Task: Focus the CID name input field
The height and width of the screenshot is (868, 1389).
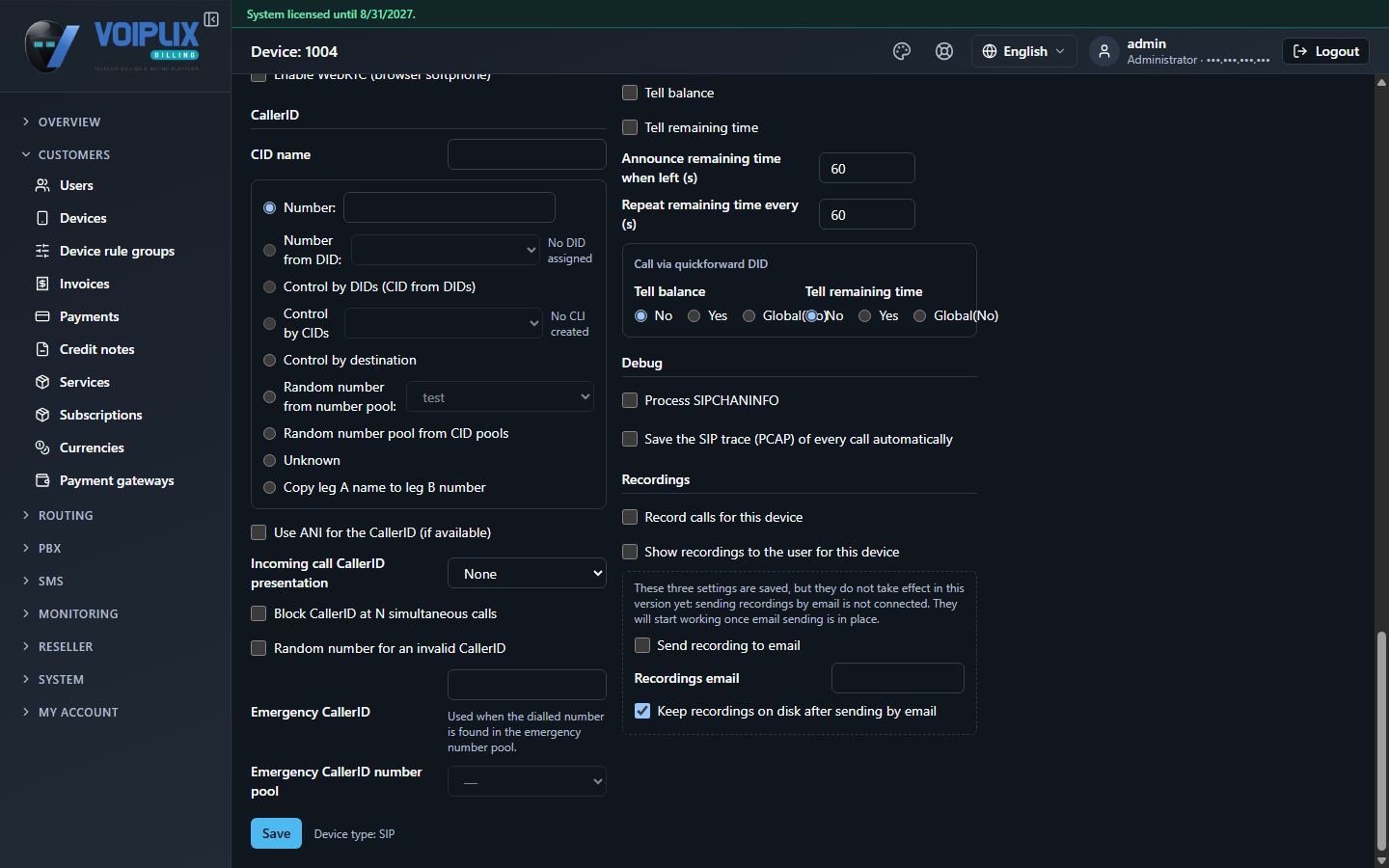Action: tap(527, 154)
